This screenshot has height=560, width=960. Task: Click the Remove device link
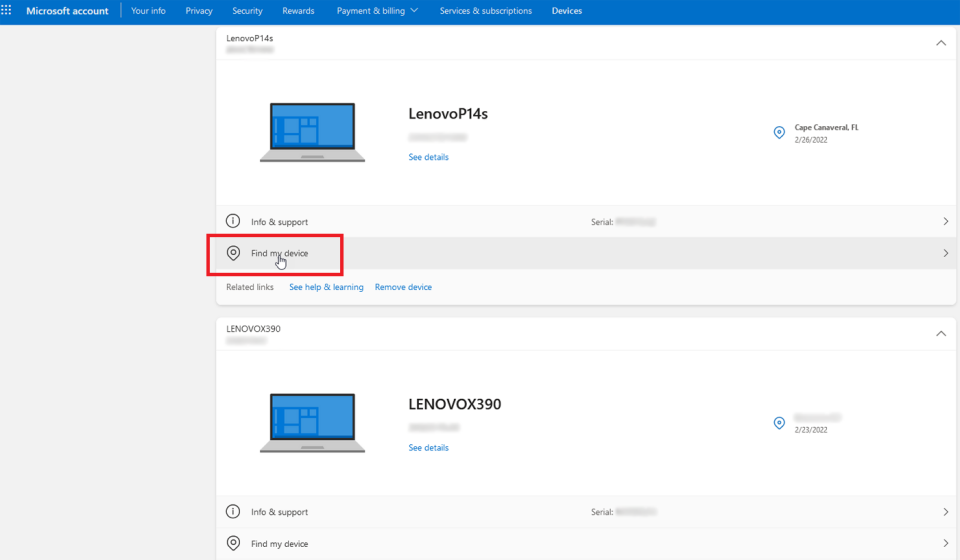pos(403,287)
